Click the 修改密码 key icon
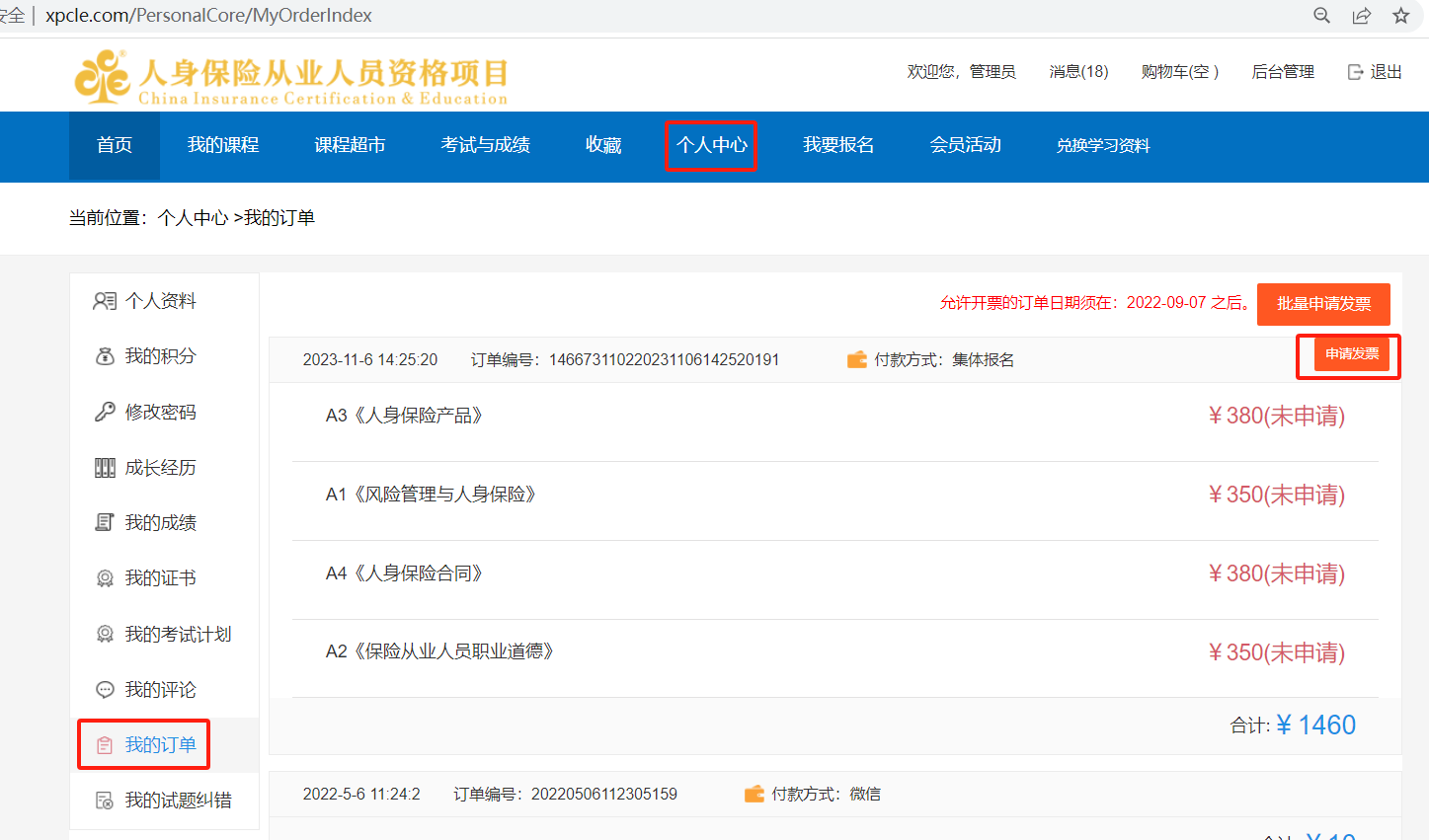The image size is (1429, 840). tap(104, 412)
